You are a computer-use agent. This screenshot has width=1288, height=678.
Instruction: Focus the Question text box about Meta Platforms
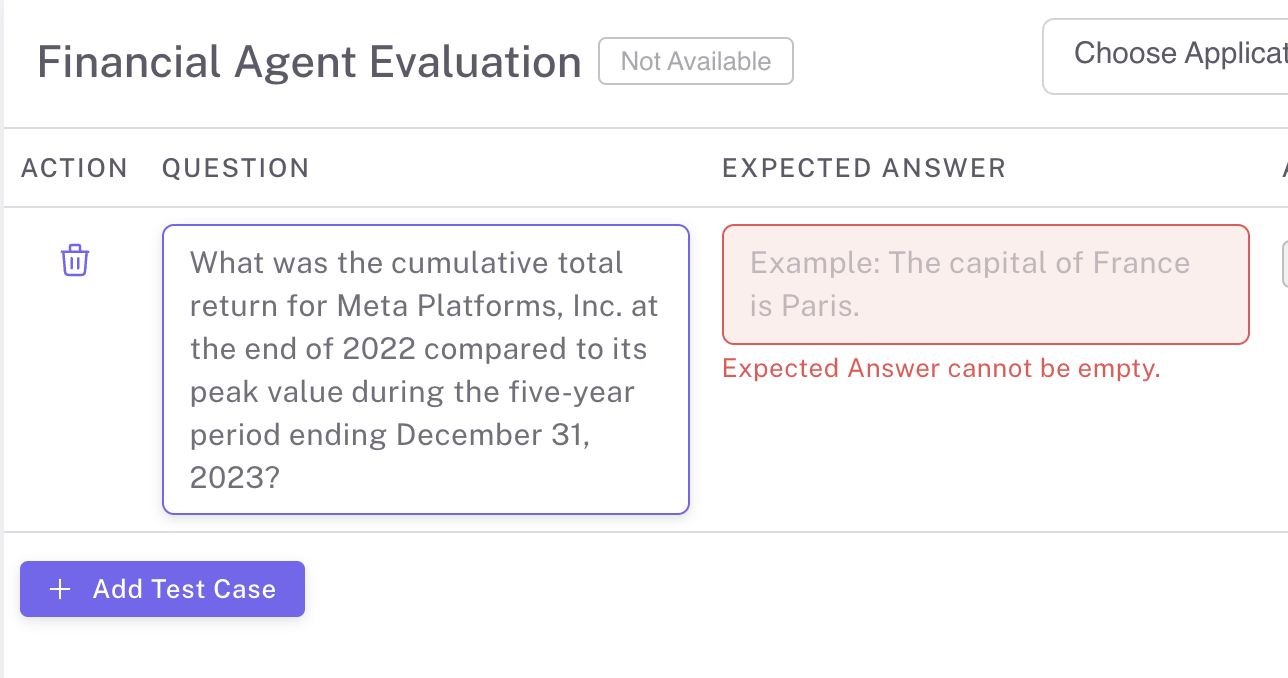click(x=426, y=370)
